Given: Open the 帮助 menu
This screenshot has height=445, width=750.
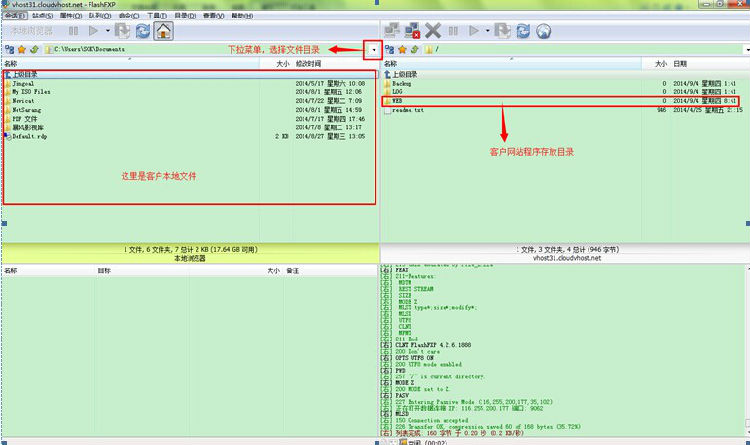Looking at the screenshot, I should (x=242, y=16).
